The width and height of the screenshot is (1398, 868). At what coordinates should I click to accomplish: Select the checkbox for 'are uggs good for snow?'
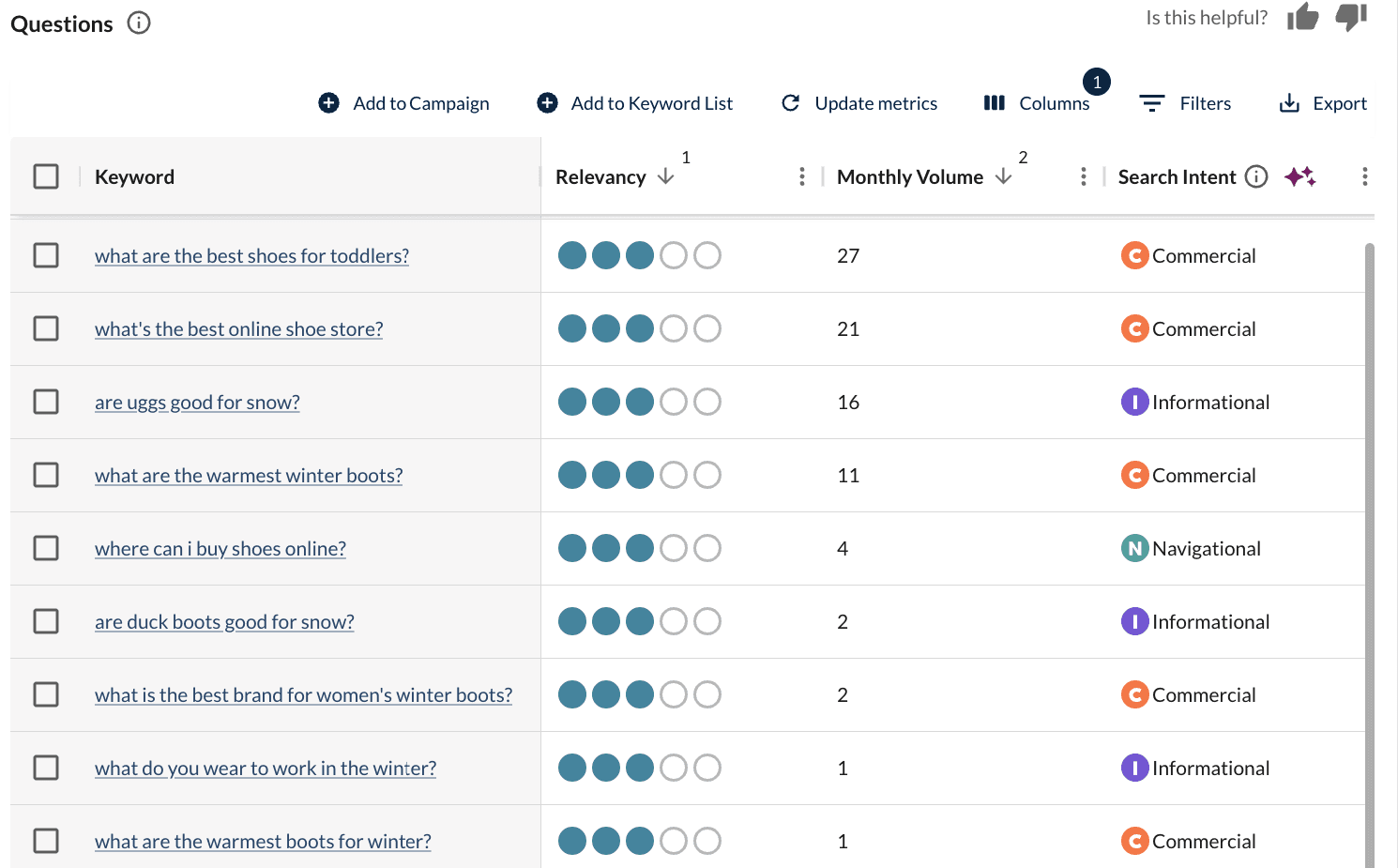(46, 402)
